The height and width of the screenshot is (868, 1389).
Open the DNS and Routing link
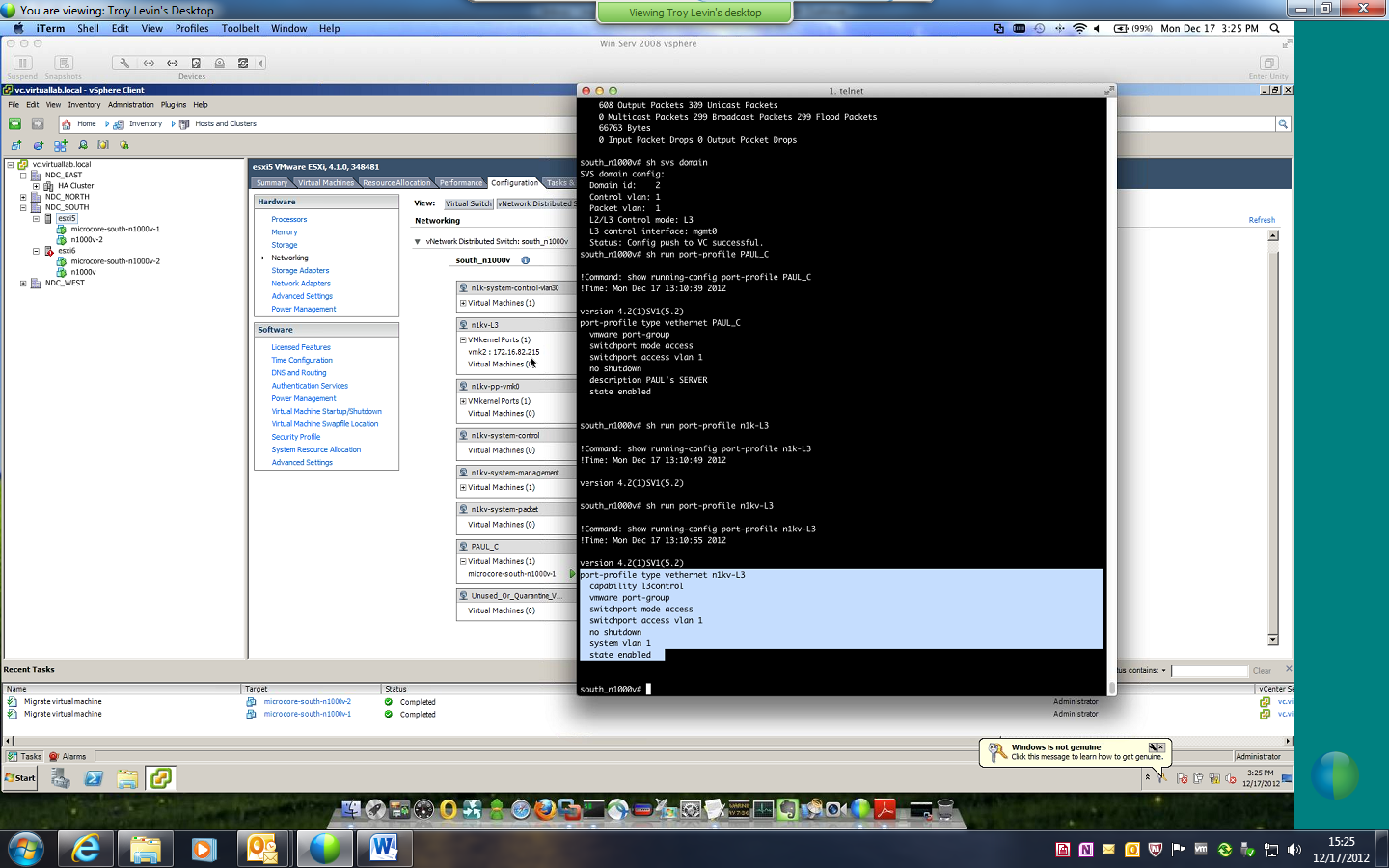(299, 373)
